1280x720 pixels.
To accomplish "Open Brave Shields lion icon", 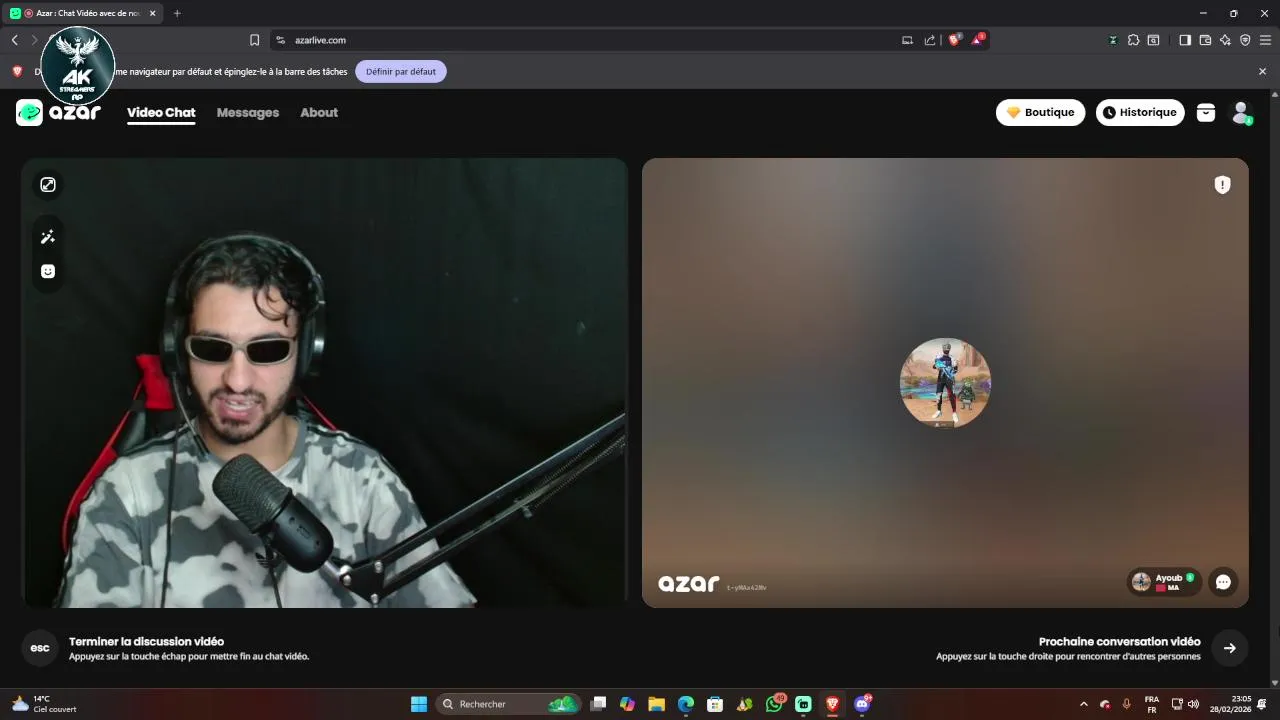I will click(954, 40).
